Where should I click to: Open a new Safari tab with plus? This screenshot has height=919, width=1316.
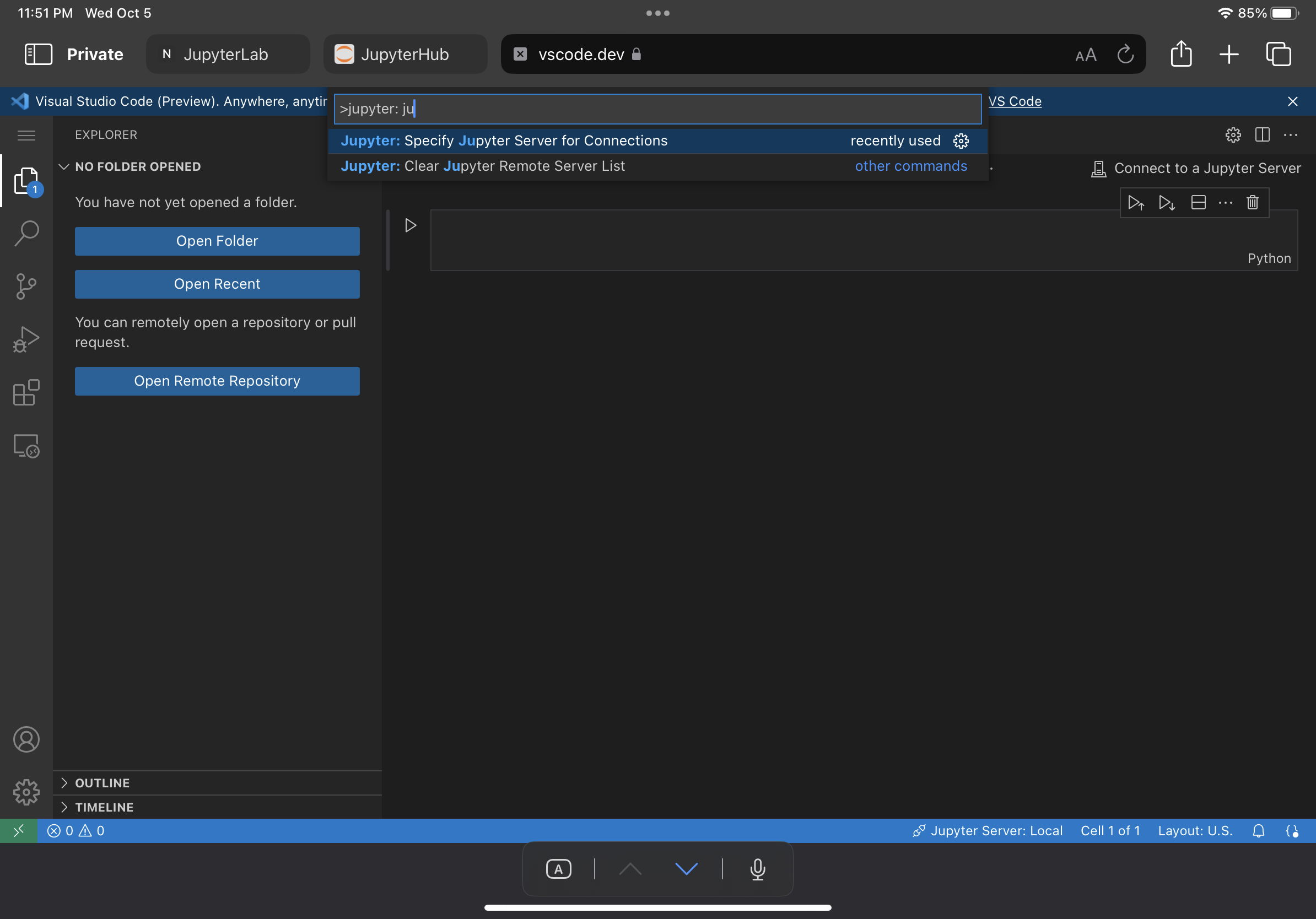pyautogui.click(x=1228, y=55)
